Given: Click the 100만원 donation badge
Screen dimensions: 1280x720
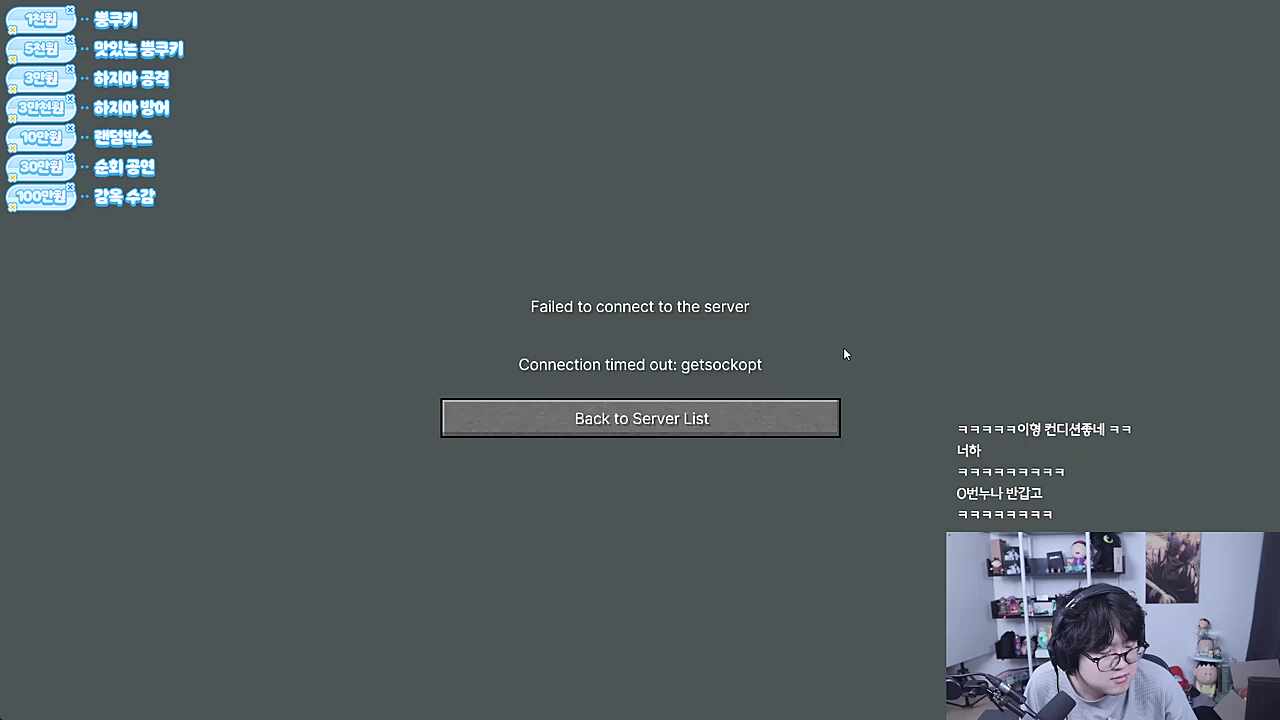Looking at the screenshot, I should tap(41, 197).
